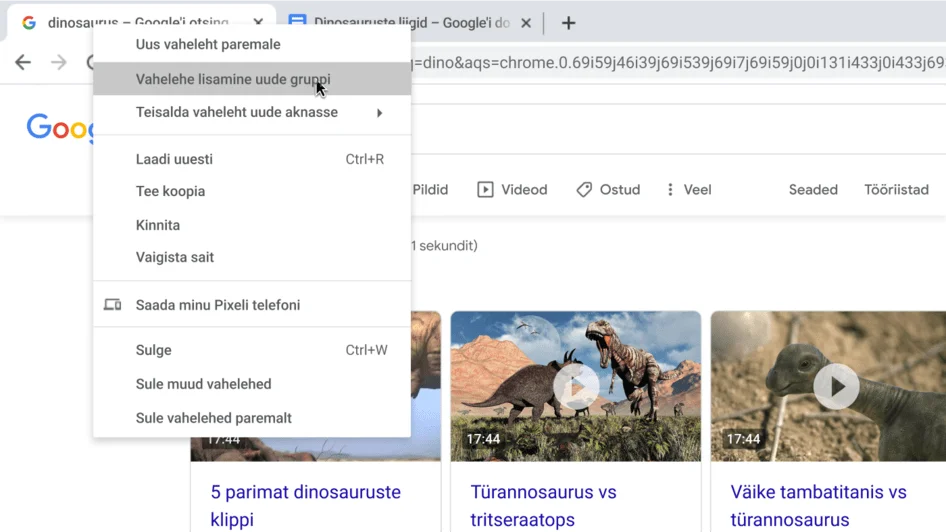Close the dinosaurus search tab
This screenshot has width=946, height=532.
tap(258, 23)
